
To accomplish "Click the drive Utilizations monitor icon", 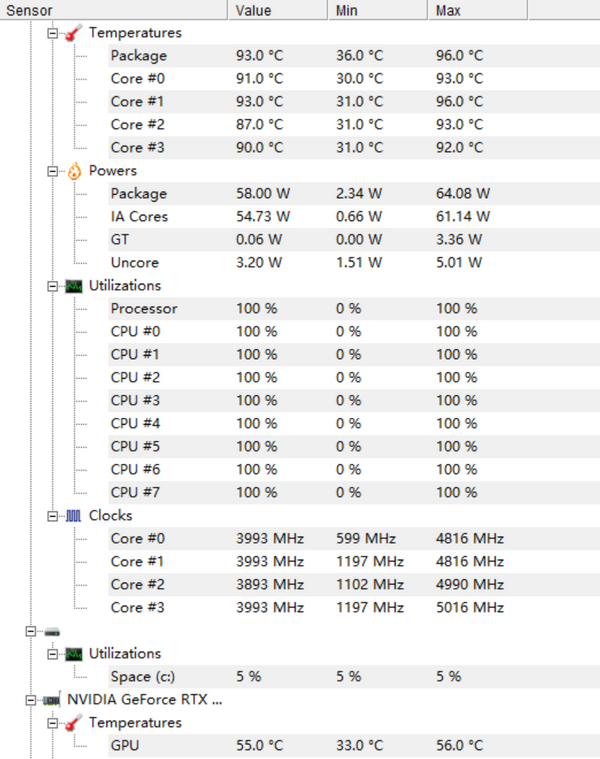I will click(74, 654).
